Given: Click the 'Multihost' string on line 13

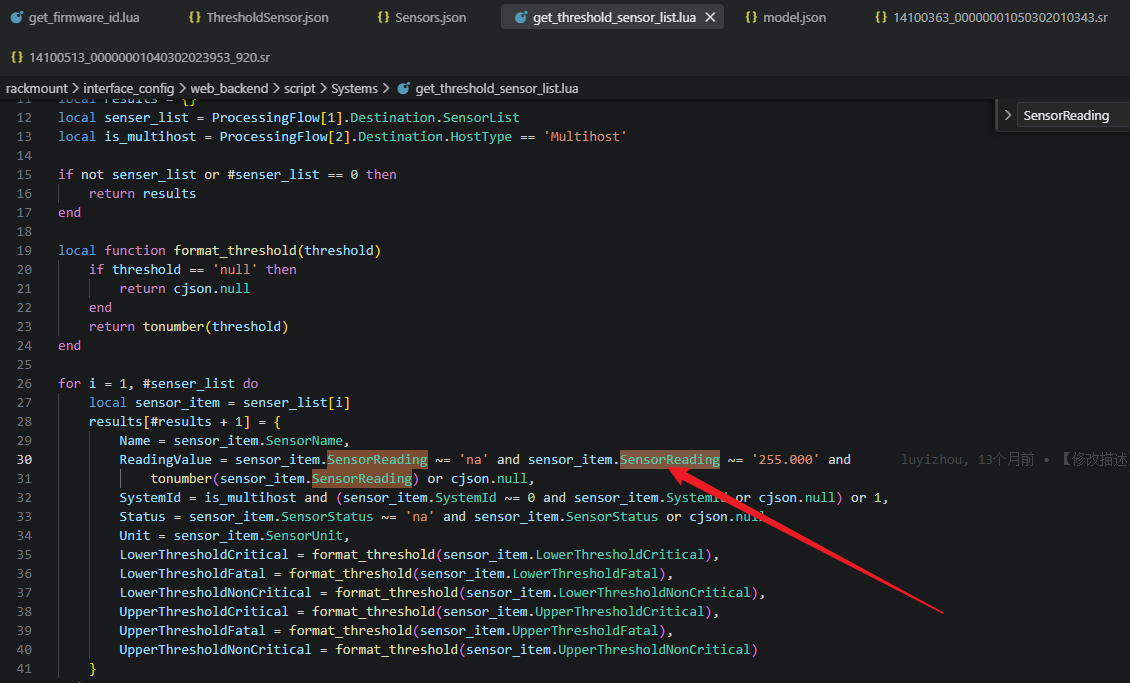Looking at the screenshot, I should pos(584,137).
